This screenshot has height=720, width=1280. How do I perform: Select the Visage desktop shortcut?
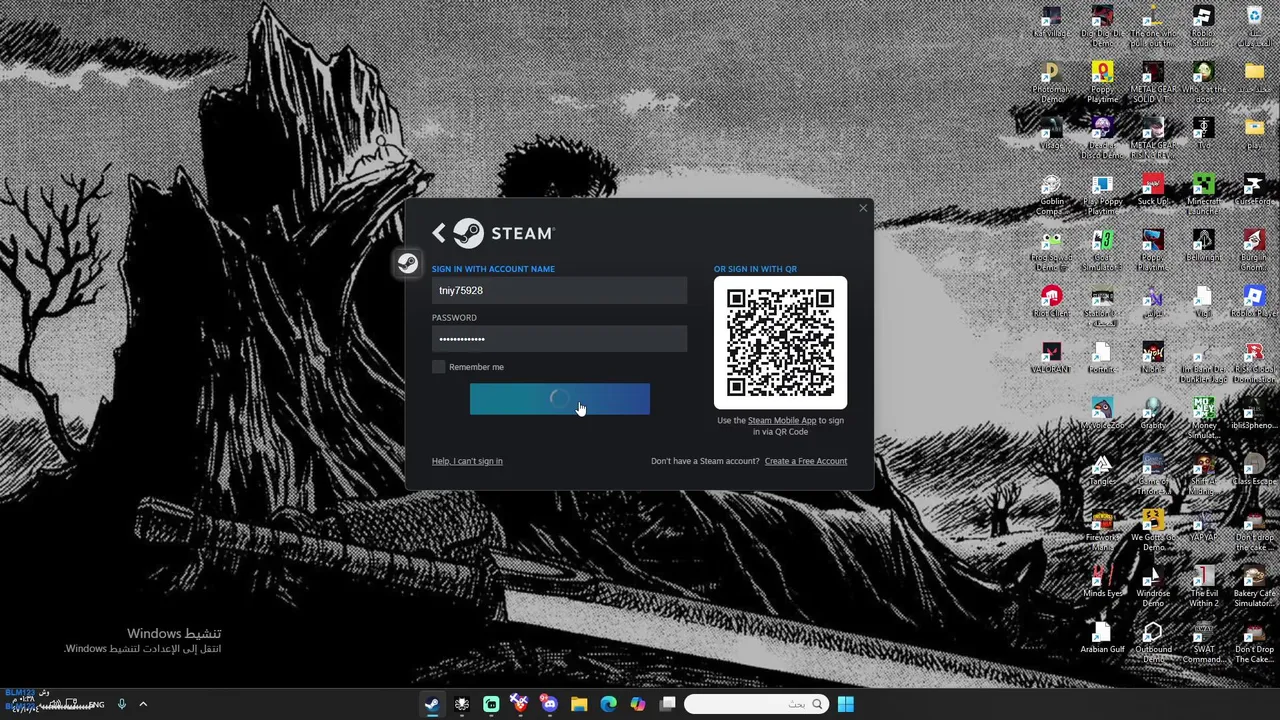coord(1051,134)
